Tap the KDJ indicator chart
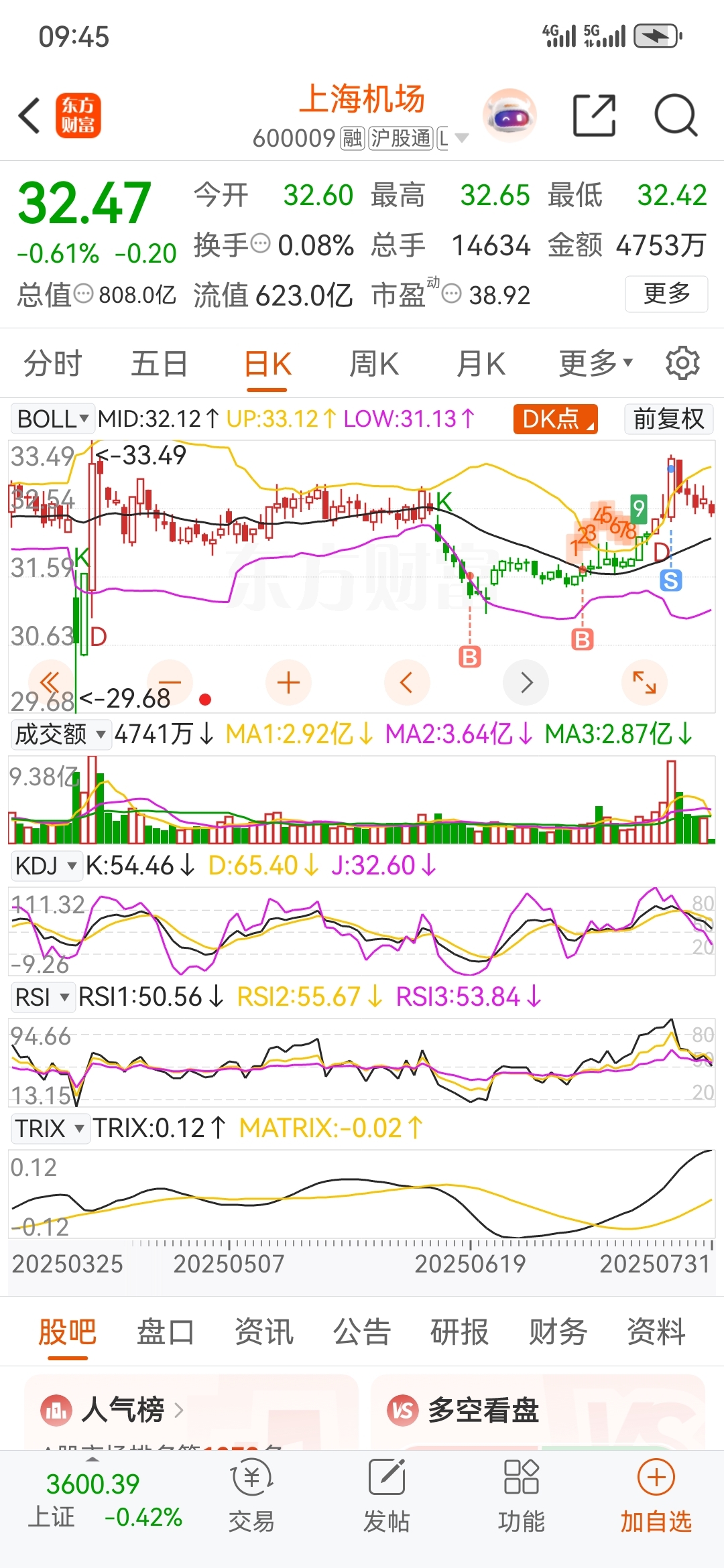Viewport: 724px width, 1568px height. click(x=362, y=930)
